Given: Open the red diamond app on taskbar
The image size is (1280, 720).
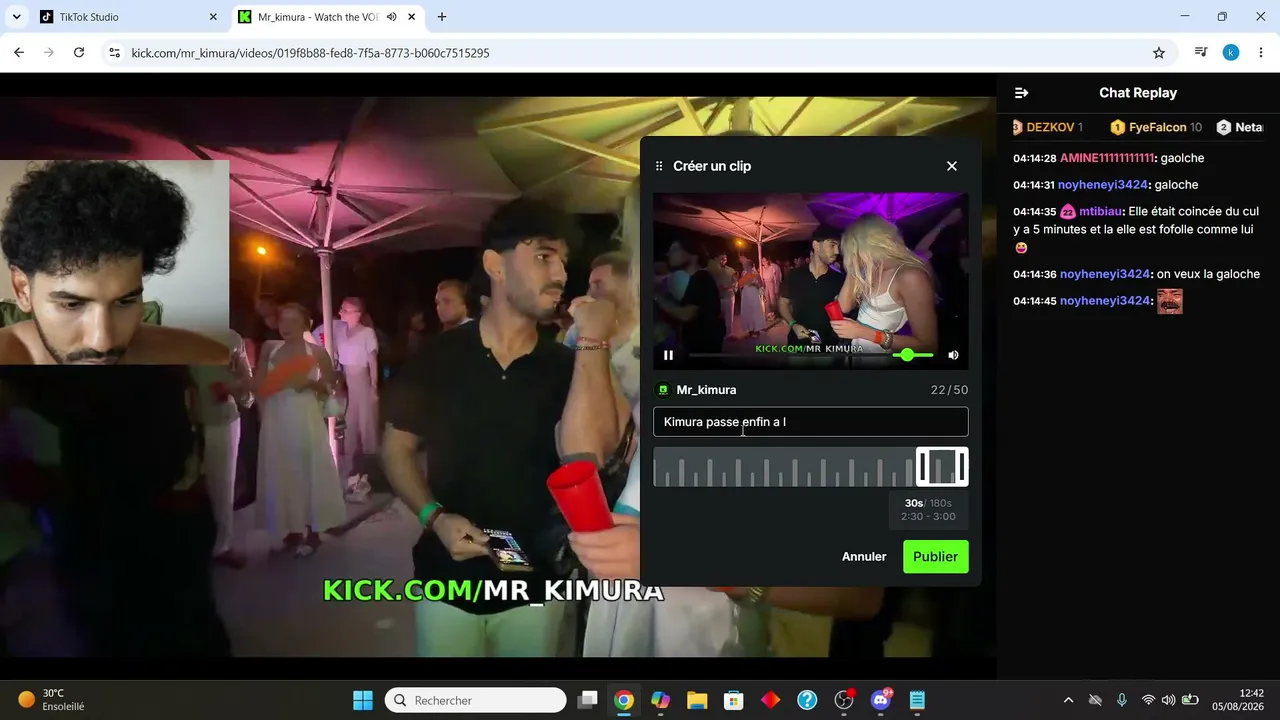Looking at the screenshot, I should click(771, 700).
